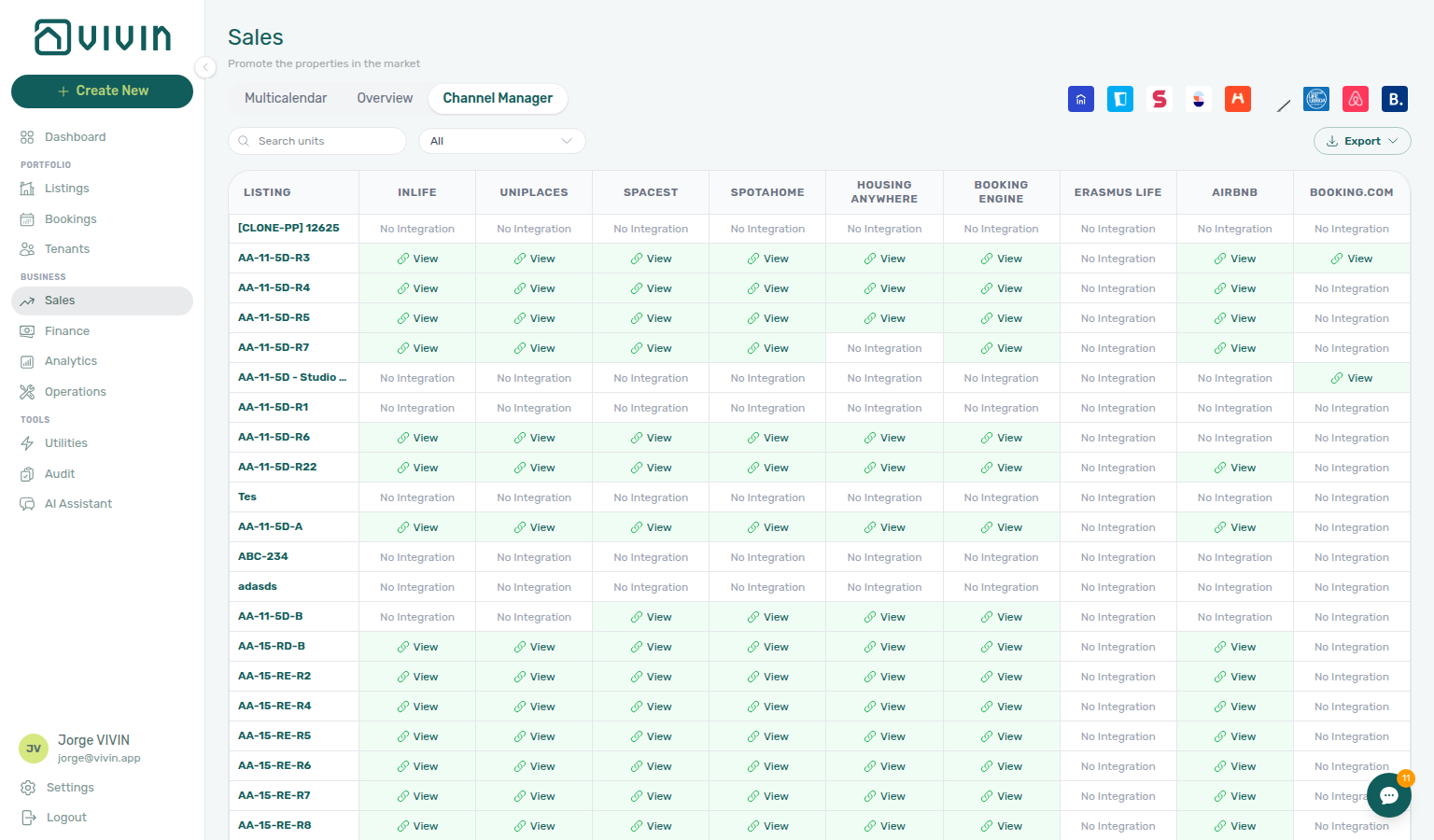
Task: Click the [CLONE-PP] 12625 listing
Action: (x=288, y=228)
